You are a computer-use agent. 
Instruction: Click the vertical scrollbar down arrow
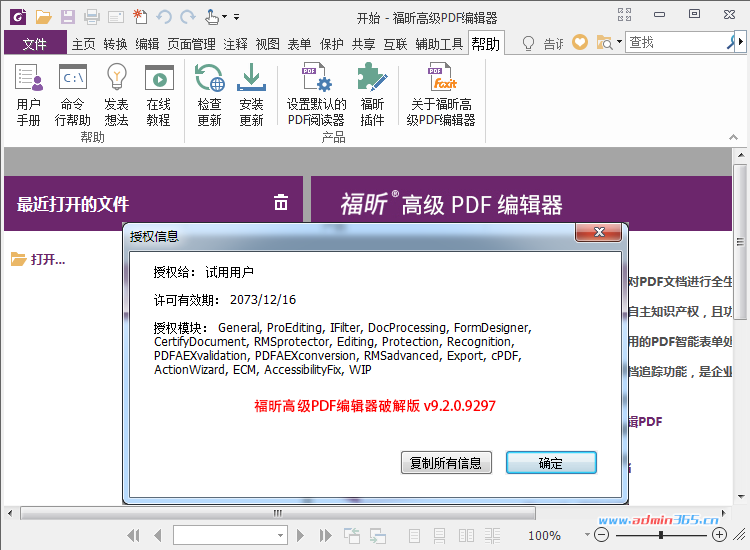click(x=741, y=496)
